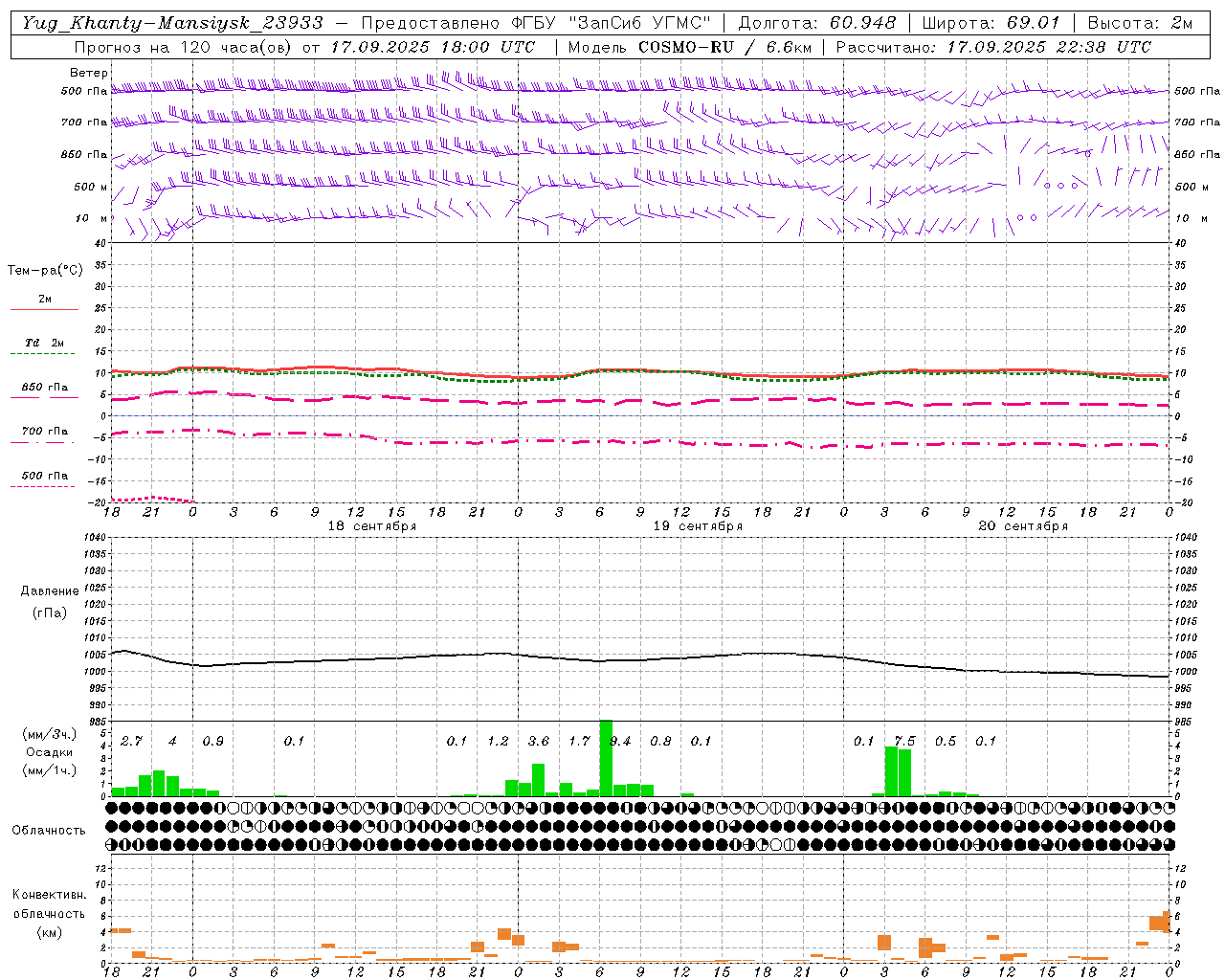
Task: Click the Рассчитано: 17.09.2025 22:38 UTC timestamp
Action: [x=993, y=47]
